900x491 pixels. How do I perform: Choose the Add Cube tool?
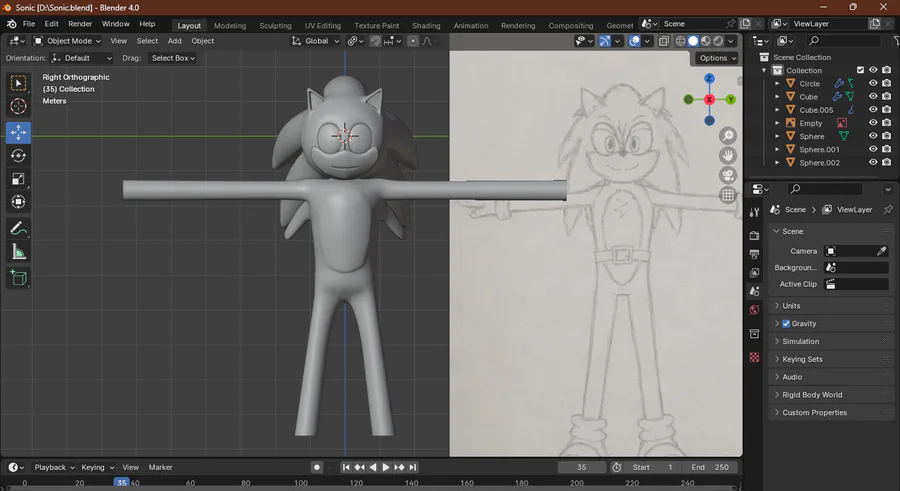pyautogui.click(x=18, y=278)
